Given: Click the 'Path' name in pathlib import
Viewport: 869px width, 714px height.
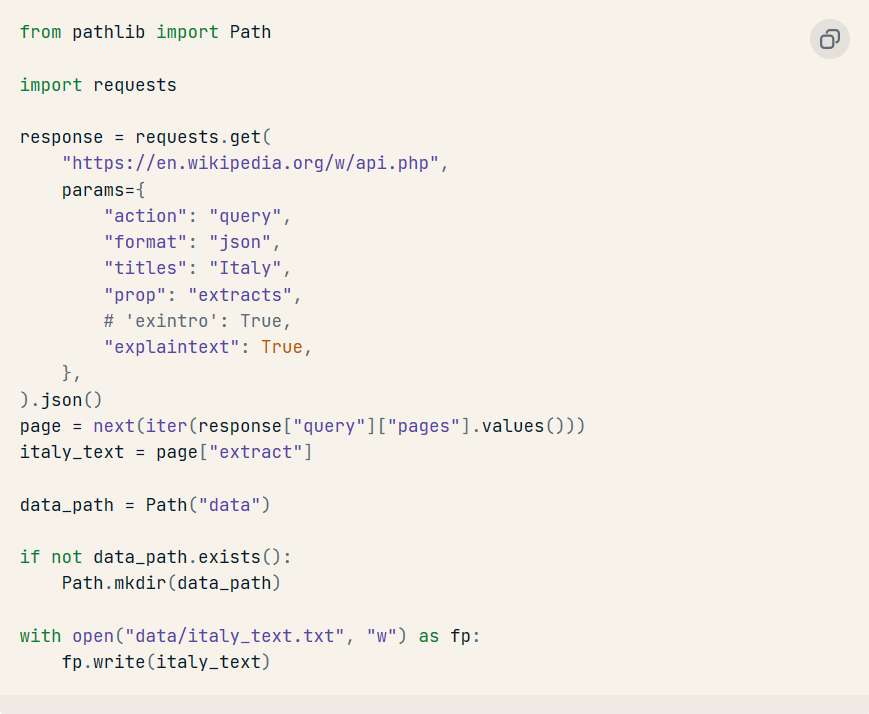Looking at the screenshot, I should 251,32.
